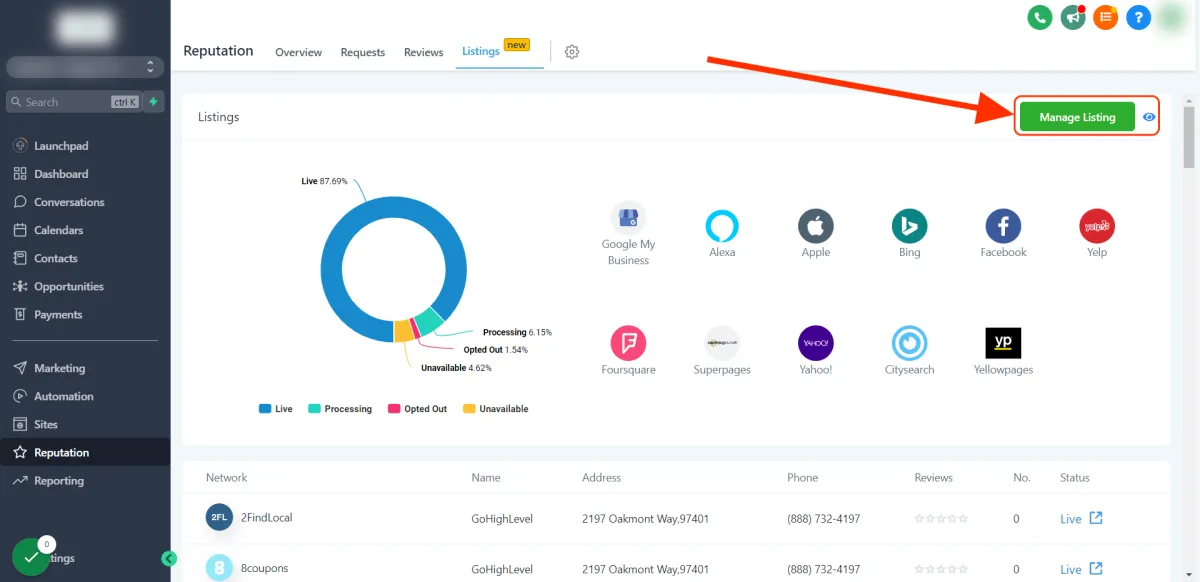Switch to the Reviews tab

coord(424,52)
